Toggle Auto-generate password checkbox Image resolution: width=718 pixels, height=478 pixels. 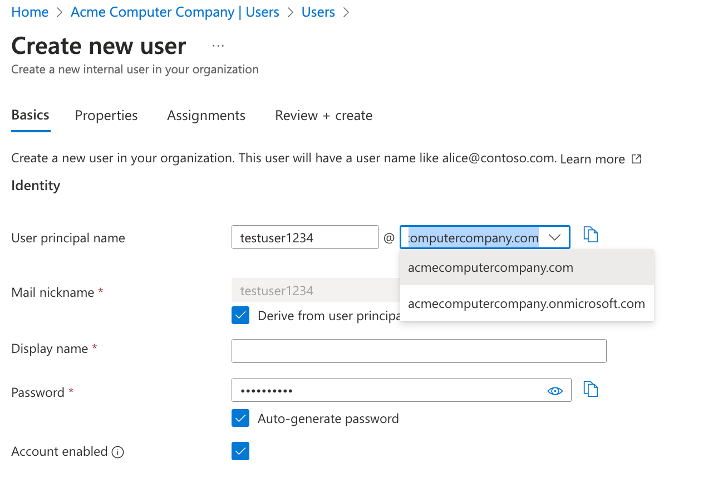[x=240, y=418]
